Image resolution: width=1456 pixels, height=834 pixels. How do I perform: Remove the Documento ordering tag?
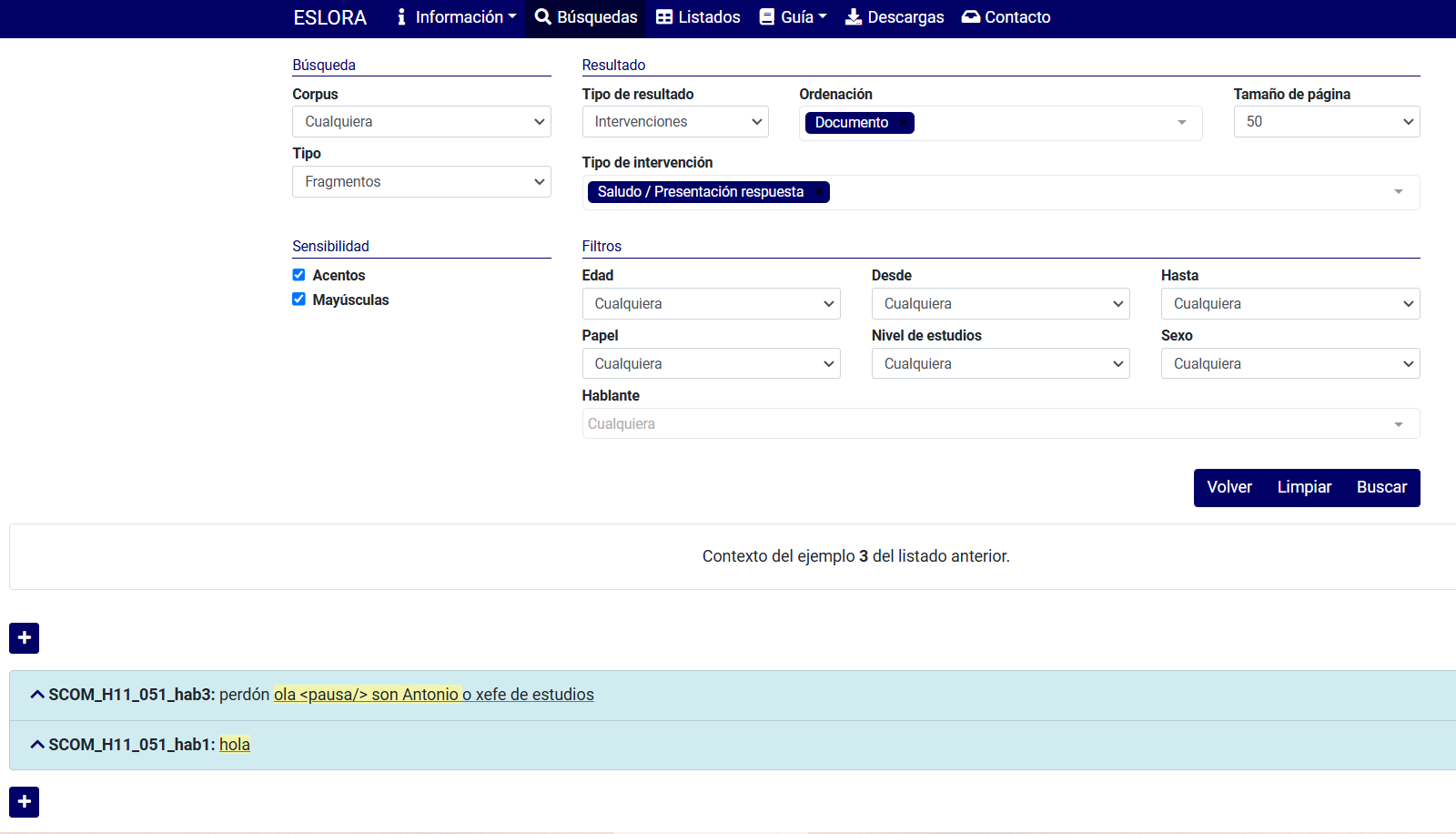tap(902, 123)
